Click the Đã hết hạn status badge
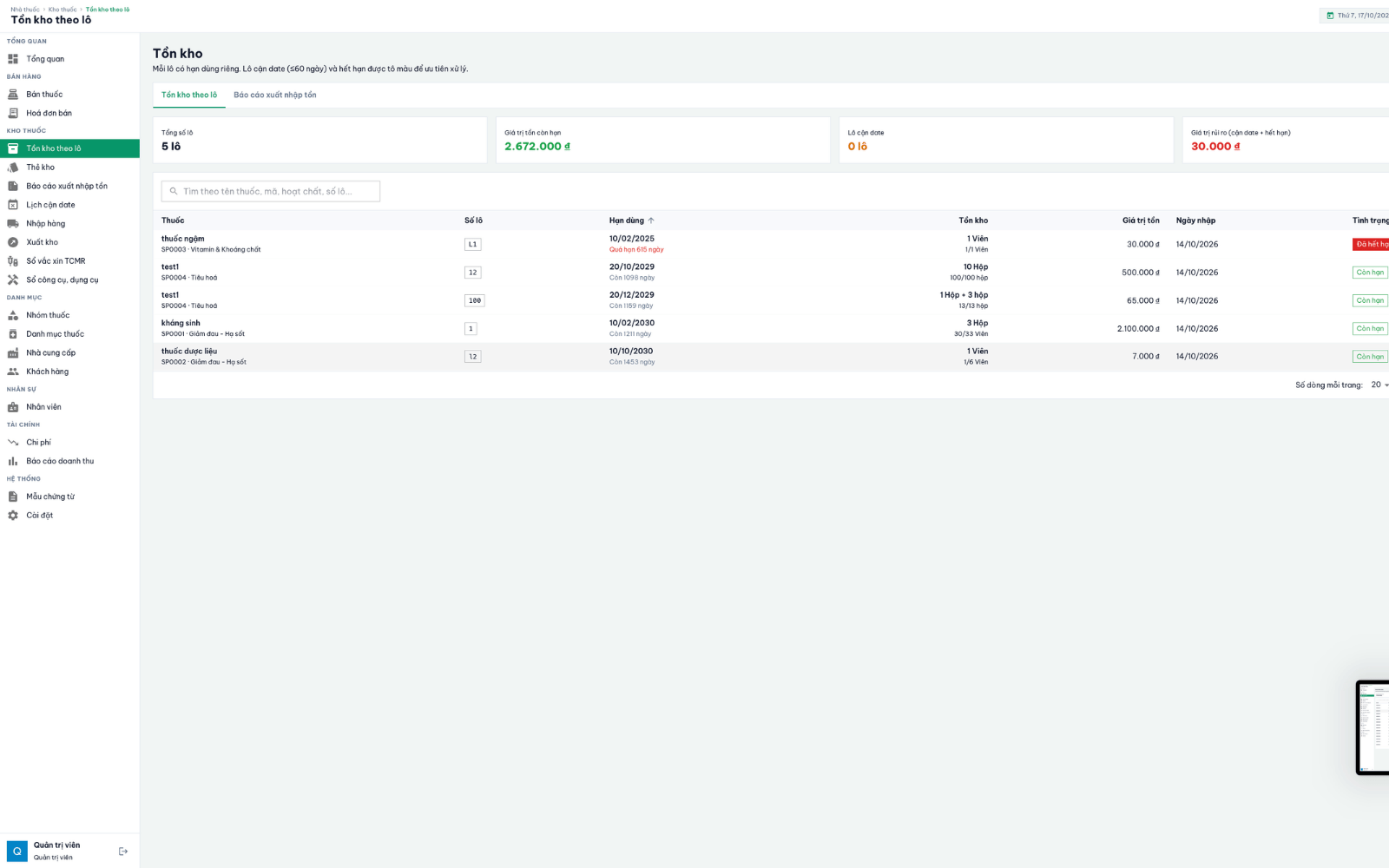Image resolution: width=1389 pixels, height=868 pixels. click(1371, 245)
